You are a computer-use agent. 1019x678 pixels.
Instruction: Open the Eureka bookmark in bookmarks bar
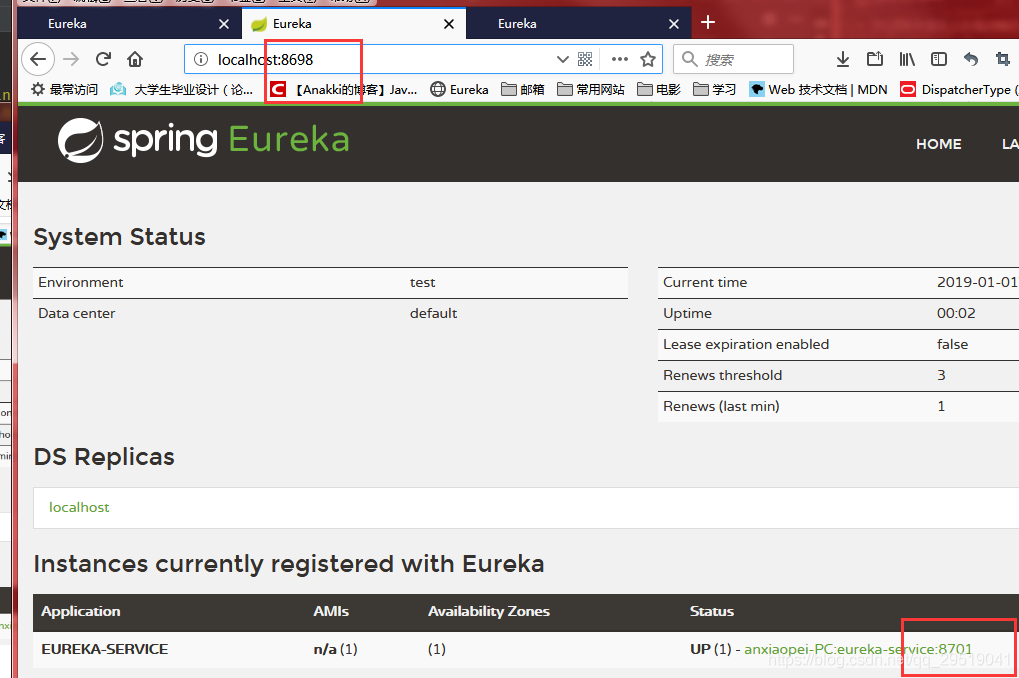click(x=459, y=89)
